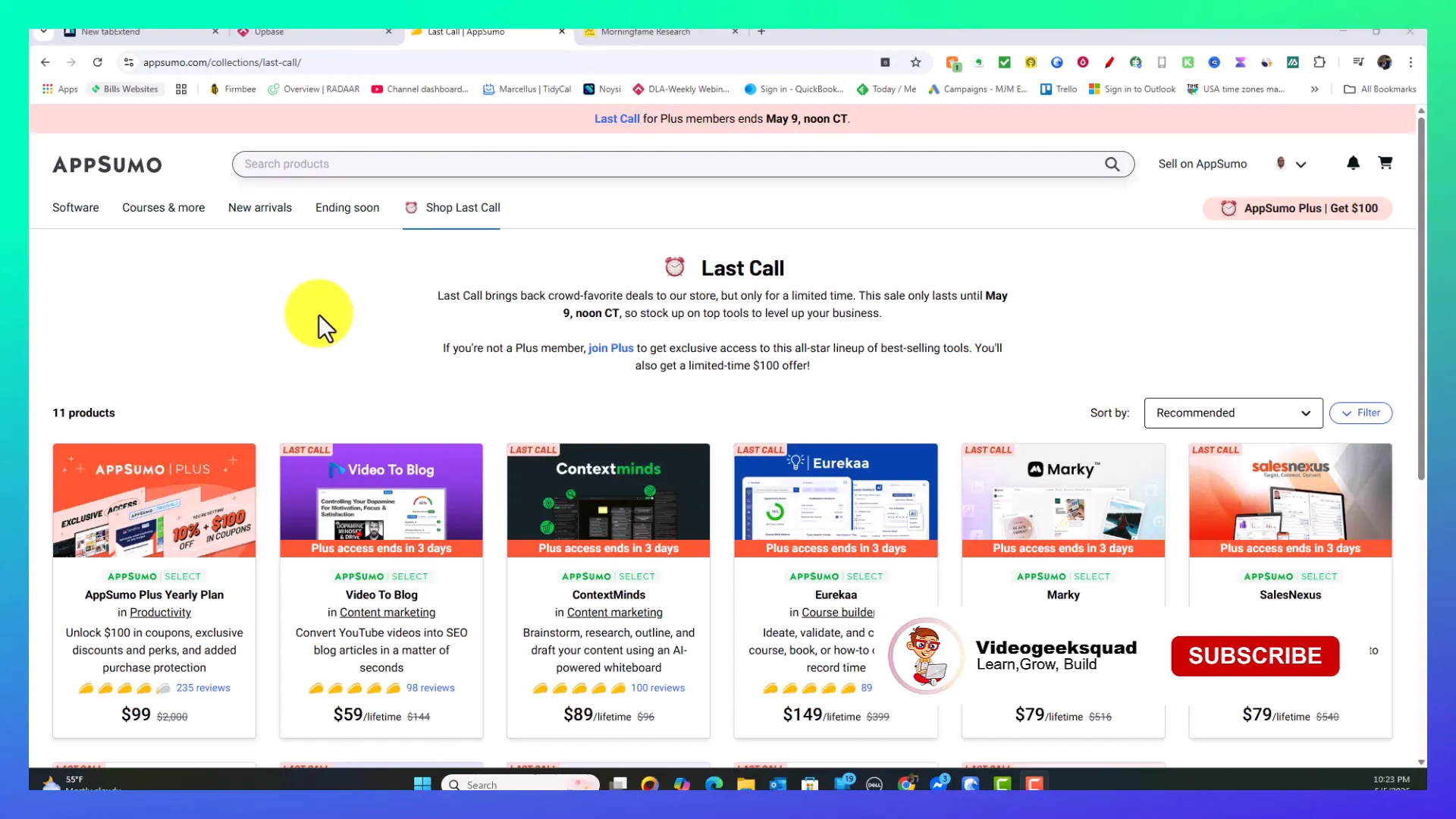Screen dimensions: 1456x819
Task: Click the page vertical scrollbar
Action: (x=1421, y=300)
